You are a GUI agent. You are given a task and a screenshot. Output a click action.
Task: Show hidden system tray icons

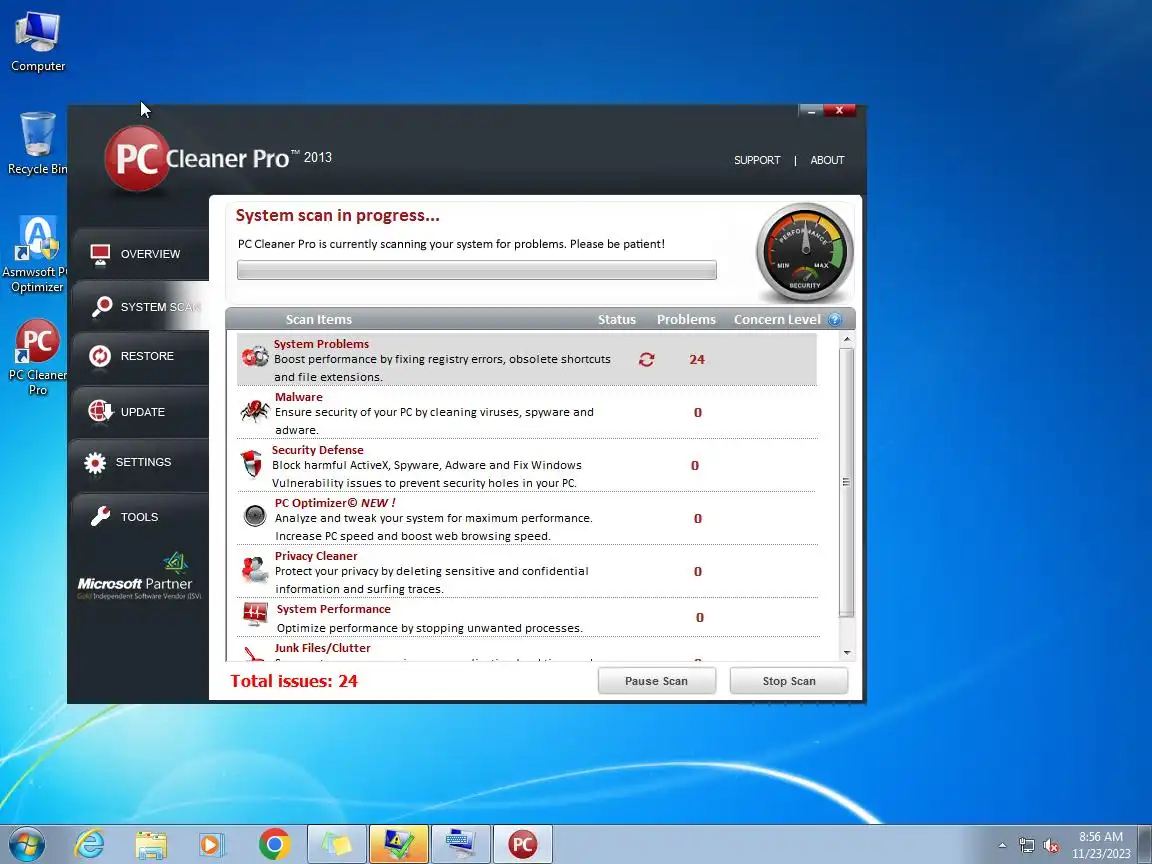[1002, 846]
